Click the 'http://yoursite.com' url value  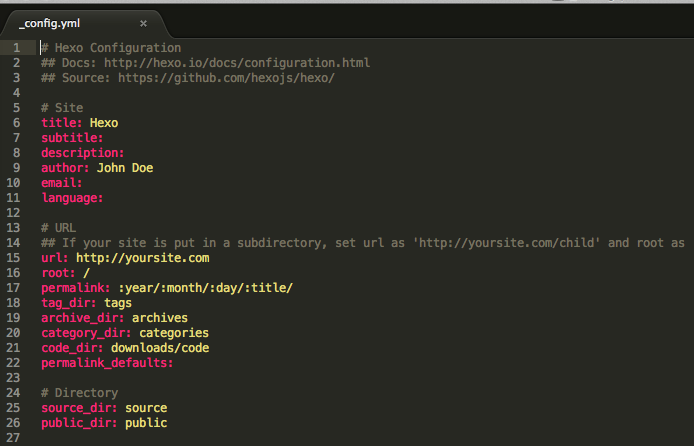pyautogui.click(x=143, y=258)
